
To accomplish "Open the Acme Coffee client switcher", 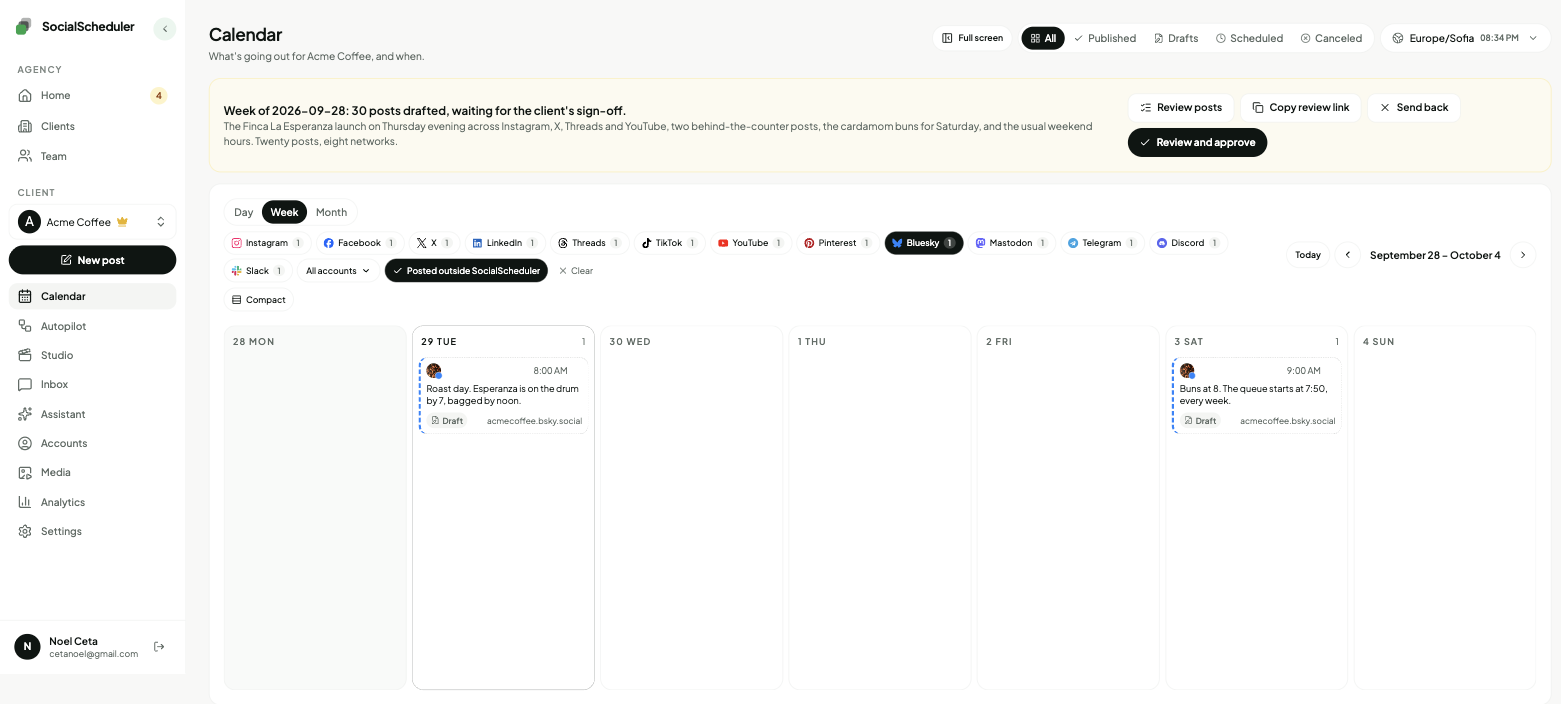I will click(92, 222).
